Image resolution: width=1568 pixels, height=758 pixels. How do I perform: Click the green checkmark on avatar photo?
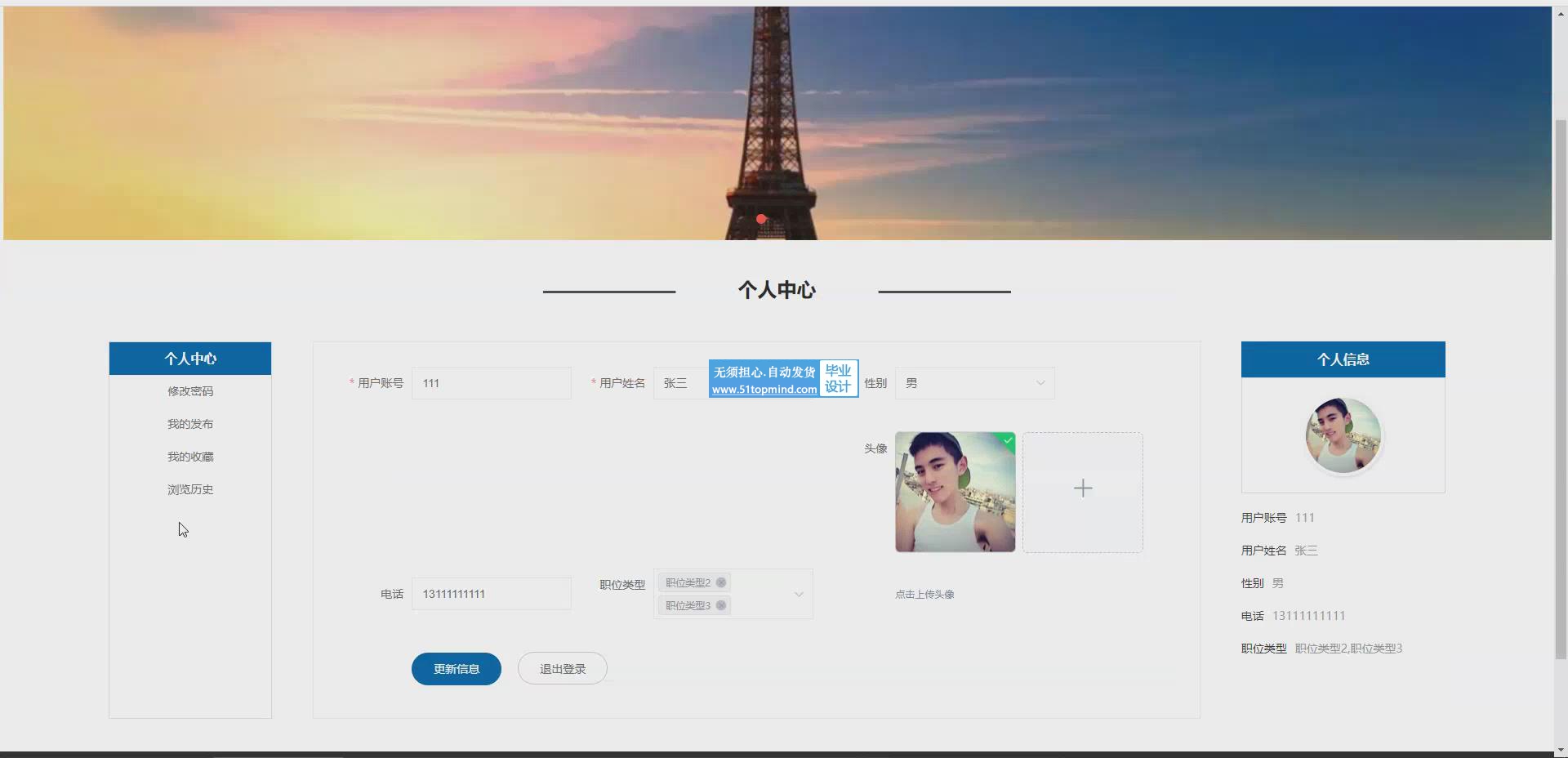[x=1009, y=440]
